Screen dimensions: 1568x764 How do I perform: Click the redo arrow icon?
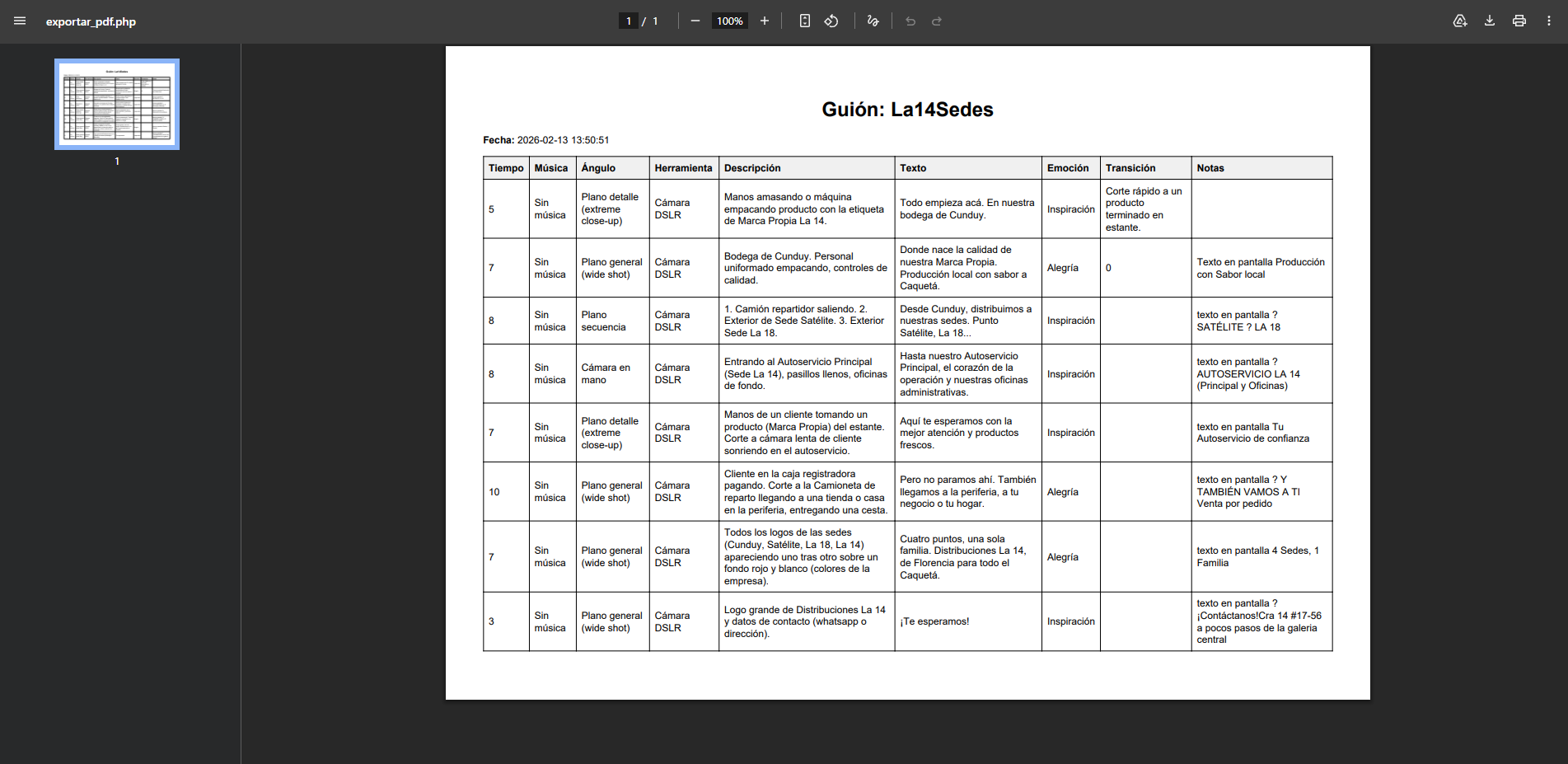click(937, 21)
